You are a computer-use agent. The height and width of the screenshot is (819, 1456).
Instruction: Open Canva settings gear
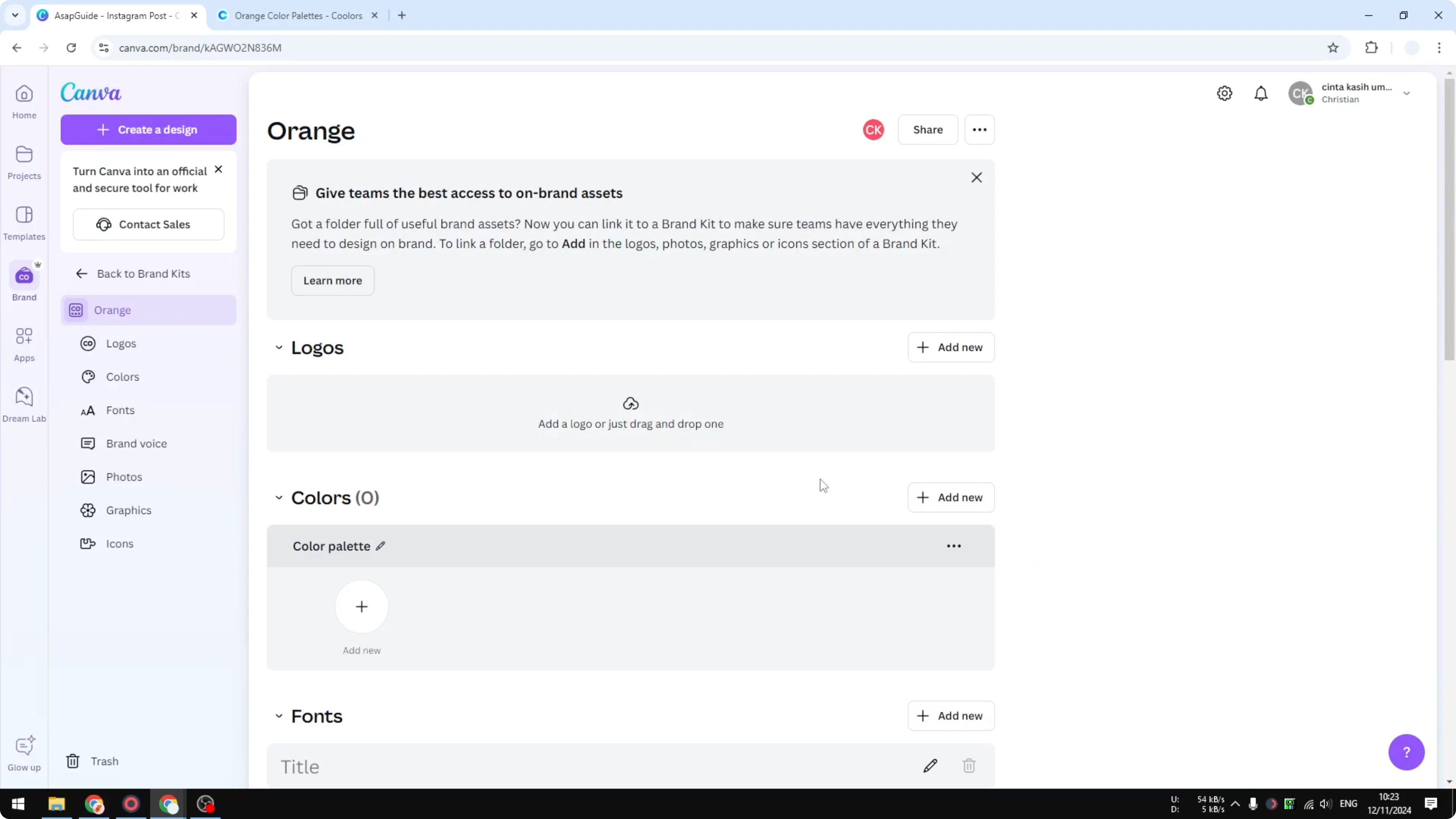(1224, 93)
